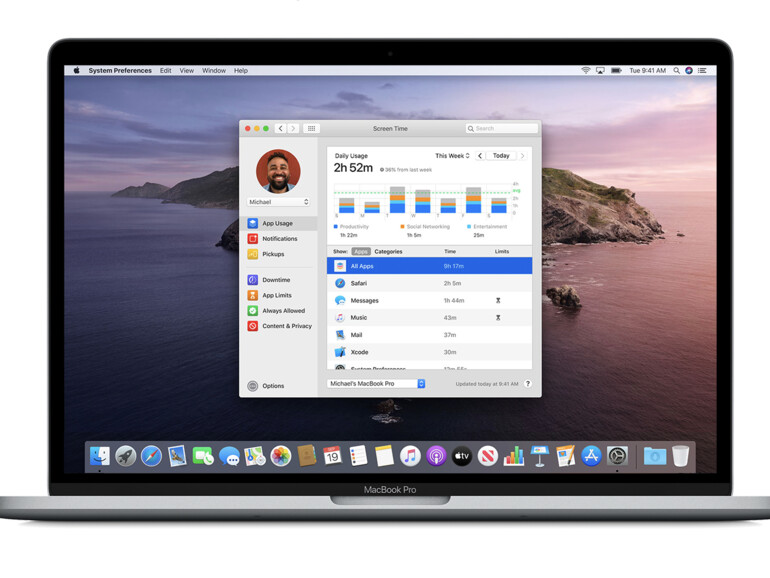Open Podcasts from the Dock

coord(436,456)
